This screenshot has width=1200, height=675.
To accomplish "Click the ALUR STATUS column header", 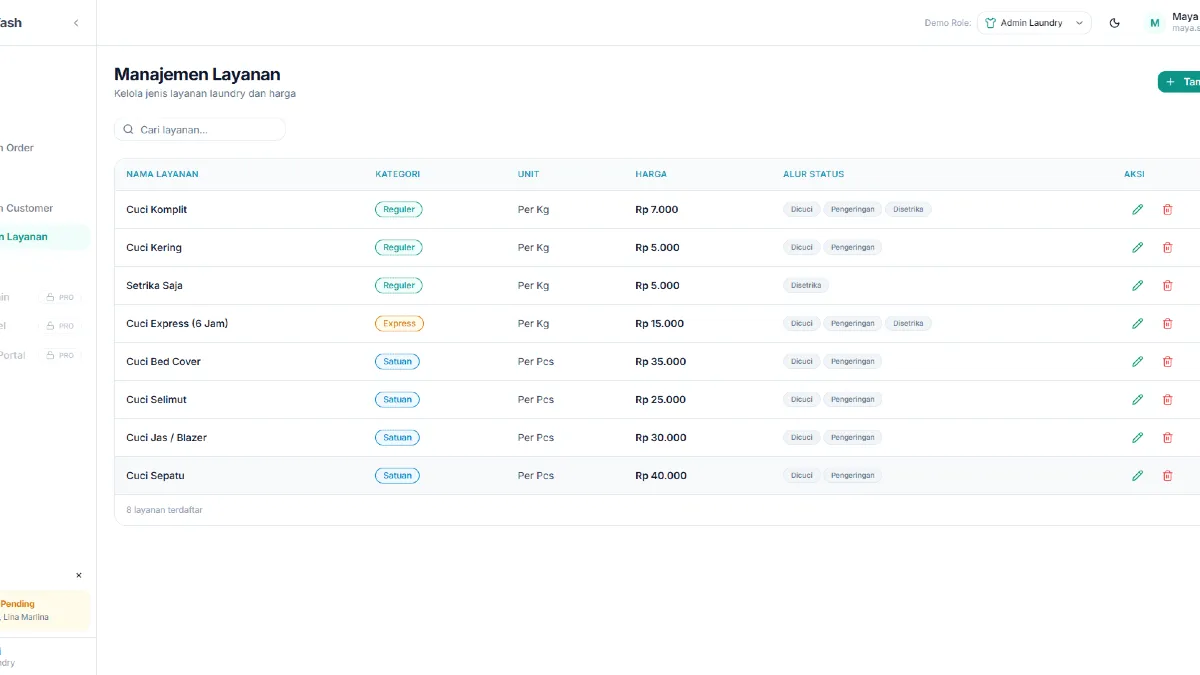I will (x=813, y=174).
